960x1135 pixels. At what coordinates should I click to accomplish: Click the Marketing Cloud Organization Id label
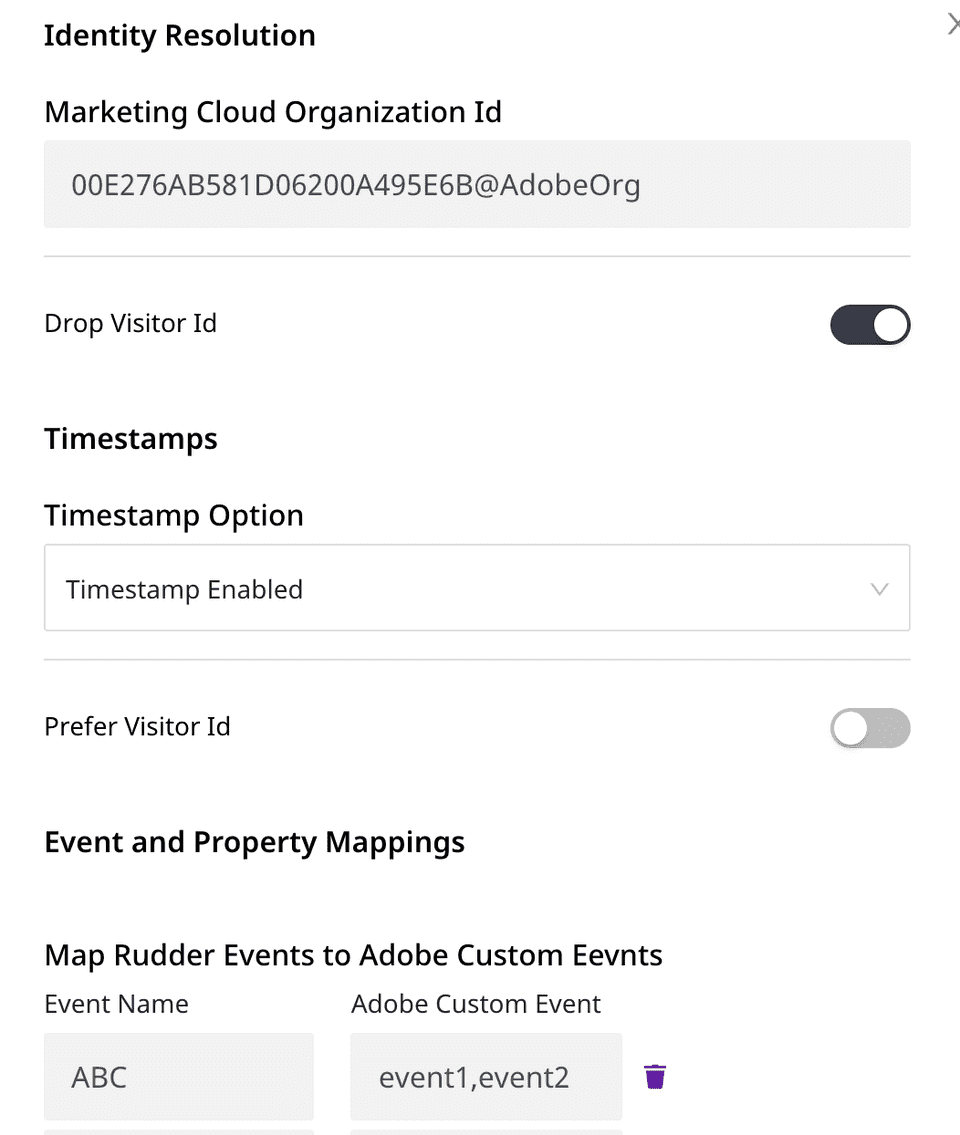coord(273,112)
